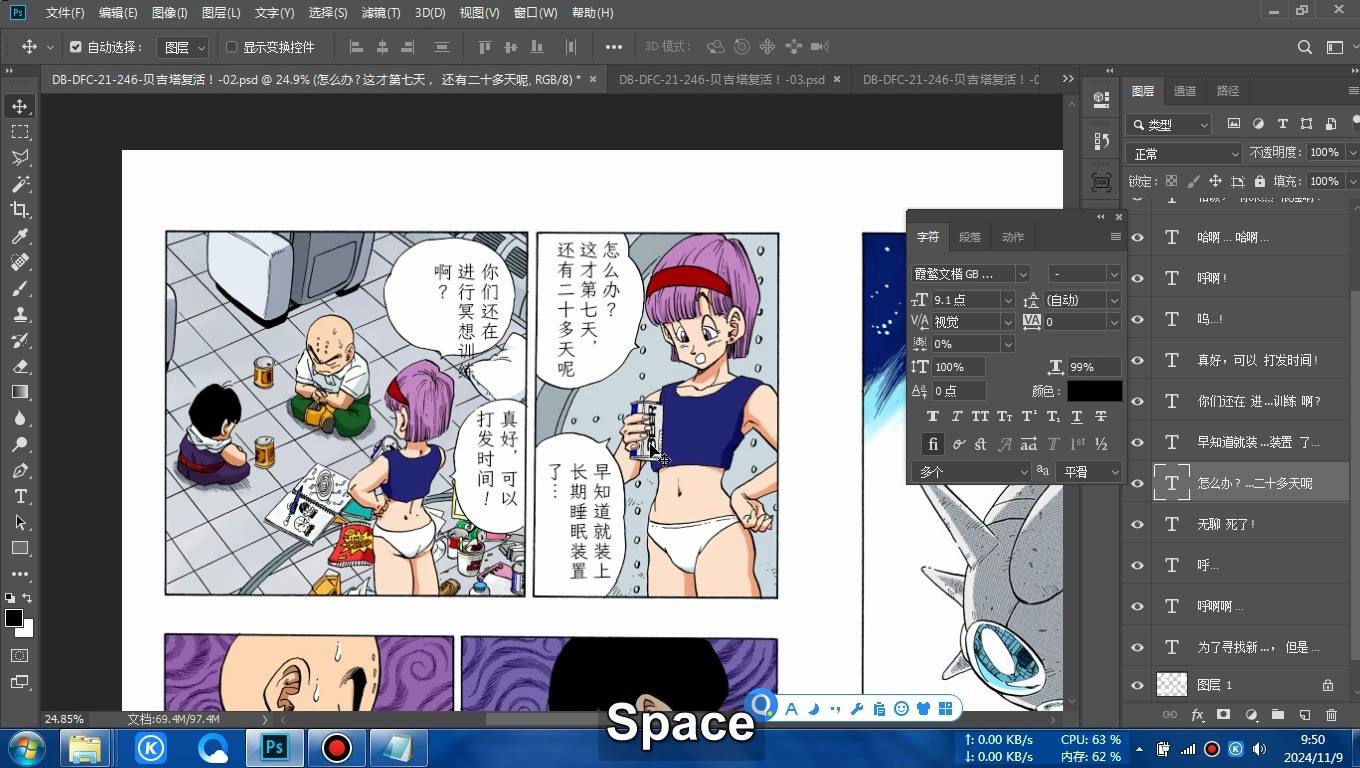Select the Pen tool
This screenshot has width=1360, height=768.
pyautogui.click(x=20, y=470)
